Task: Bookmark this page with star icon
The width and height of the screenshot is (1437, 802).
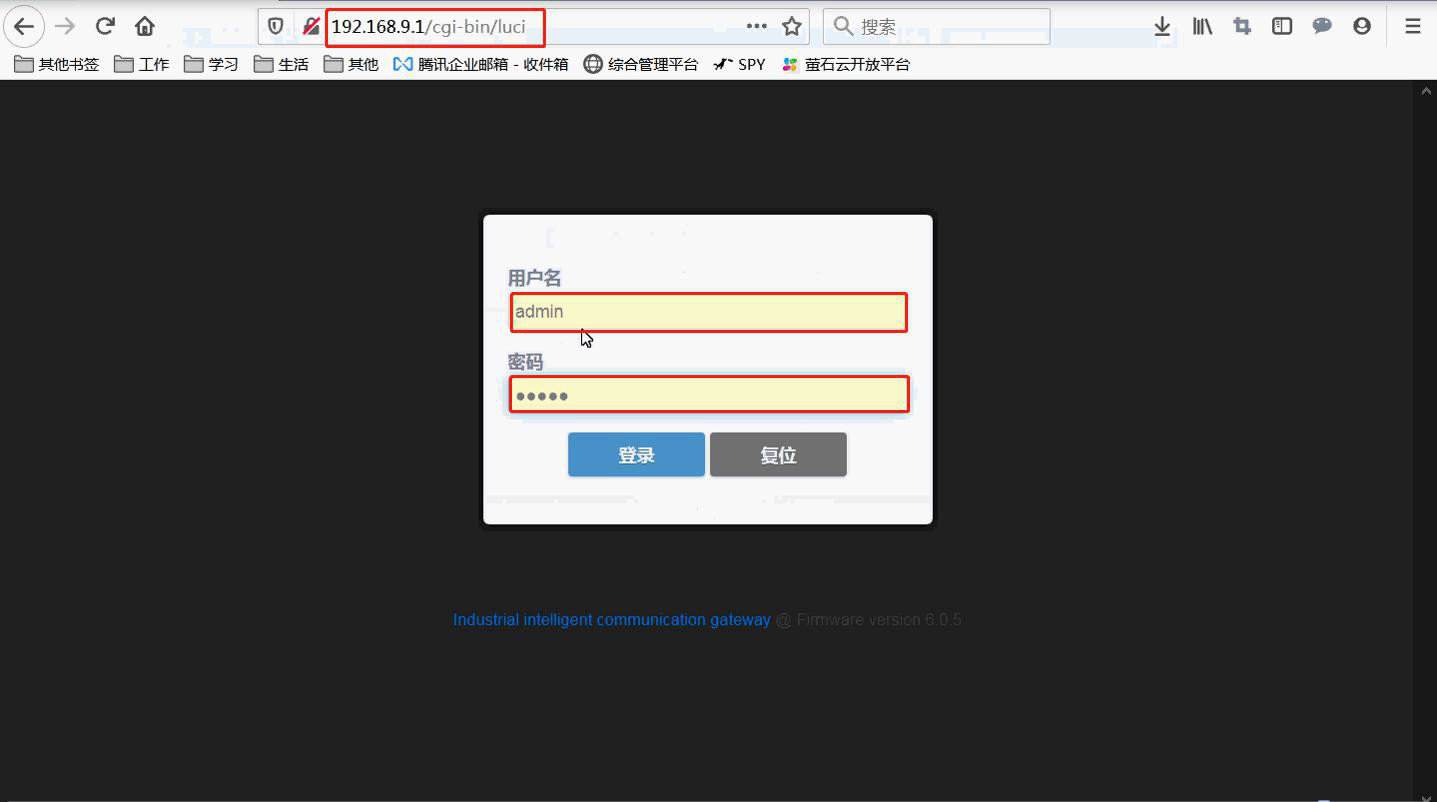Action: coord(791,27)
